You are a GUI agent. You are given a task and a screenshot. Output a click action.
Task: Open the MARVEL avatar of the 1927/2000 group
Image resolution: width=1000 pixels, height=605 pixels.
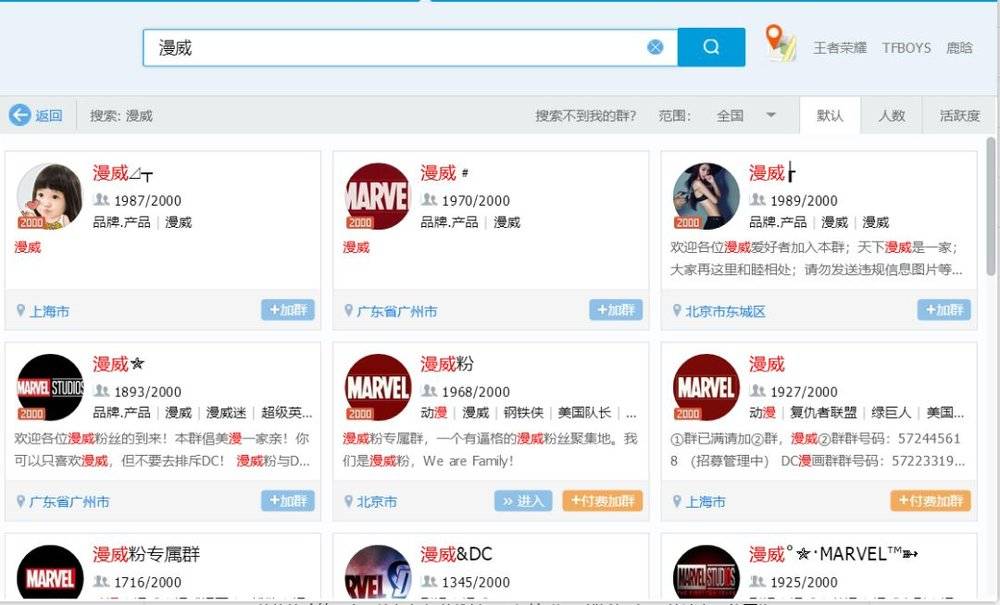(x=706, y=387)
